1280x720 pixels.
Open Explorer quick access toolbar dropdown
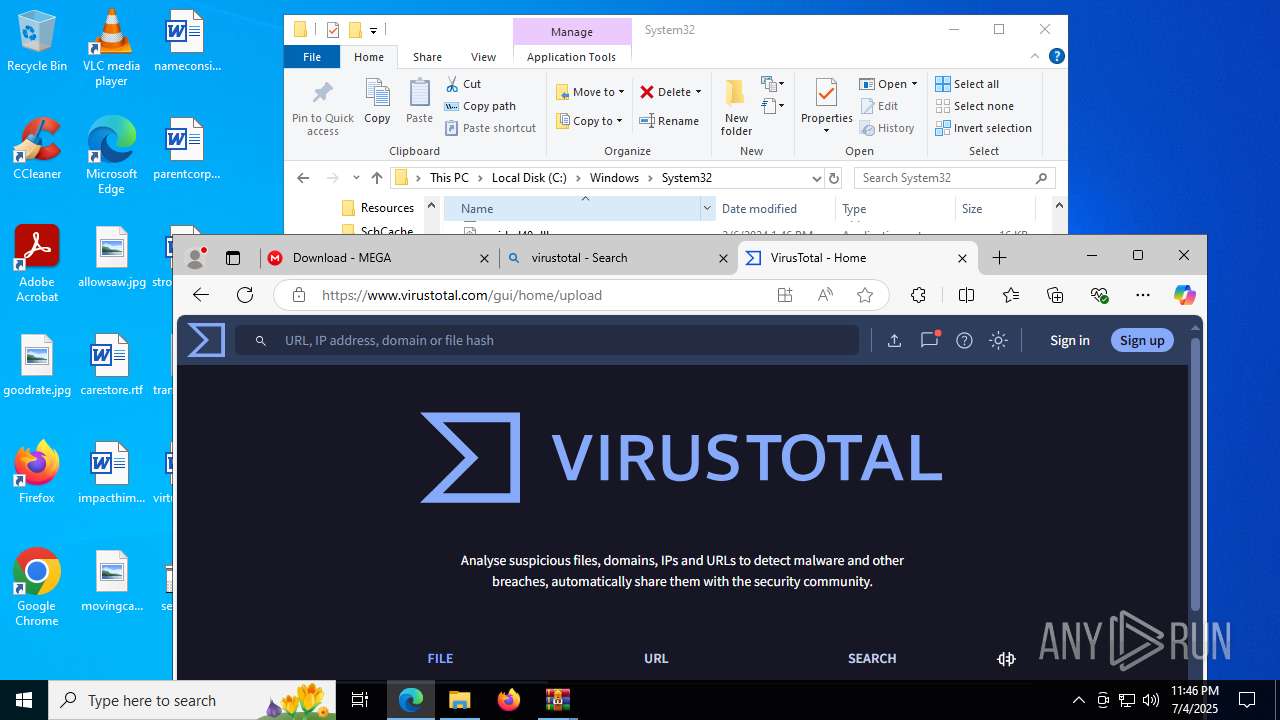[373, 30]
